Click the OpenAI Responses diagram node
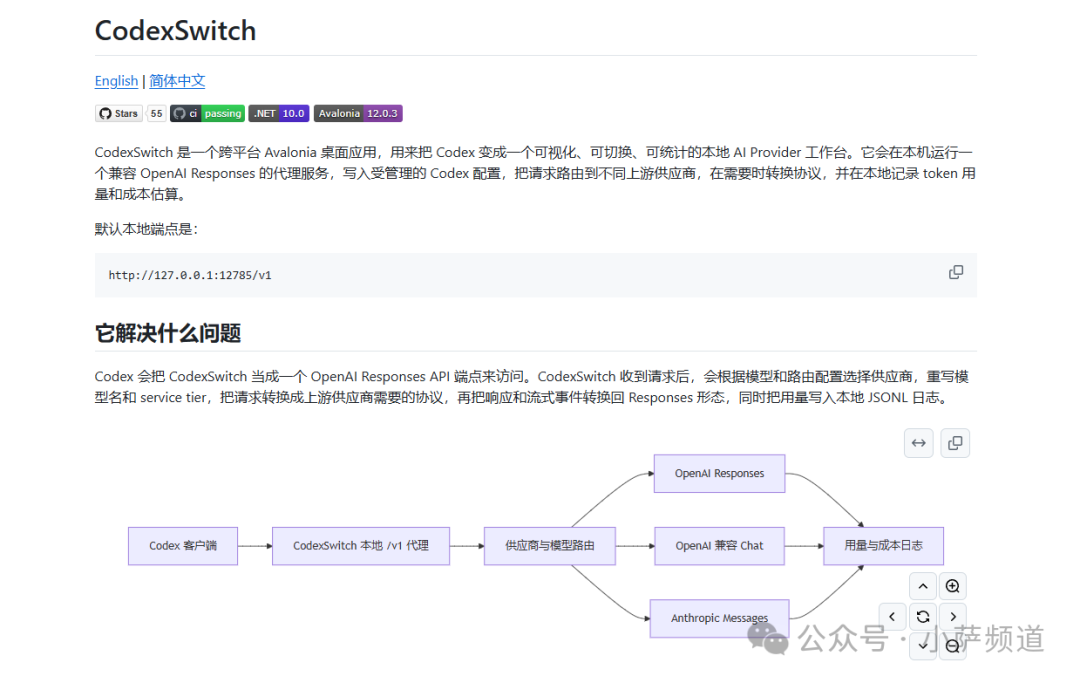Viewport: 1080px width, 683px height. click(x=719, y=474)
